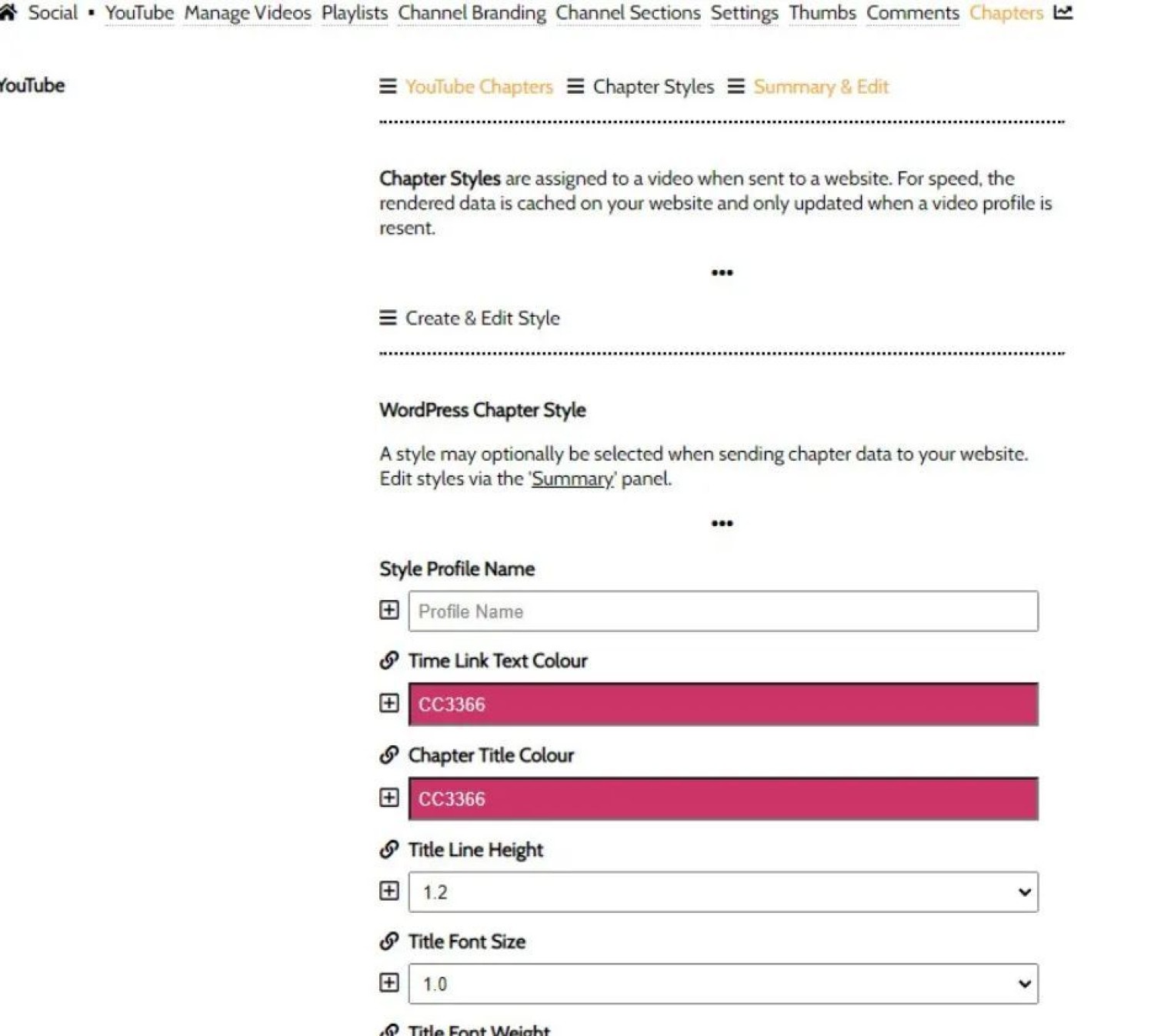Click into the Profile Name input field
The width and height of the screenshot is (1154, 1036).
point(722,611)
